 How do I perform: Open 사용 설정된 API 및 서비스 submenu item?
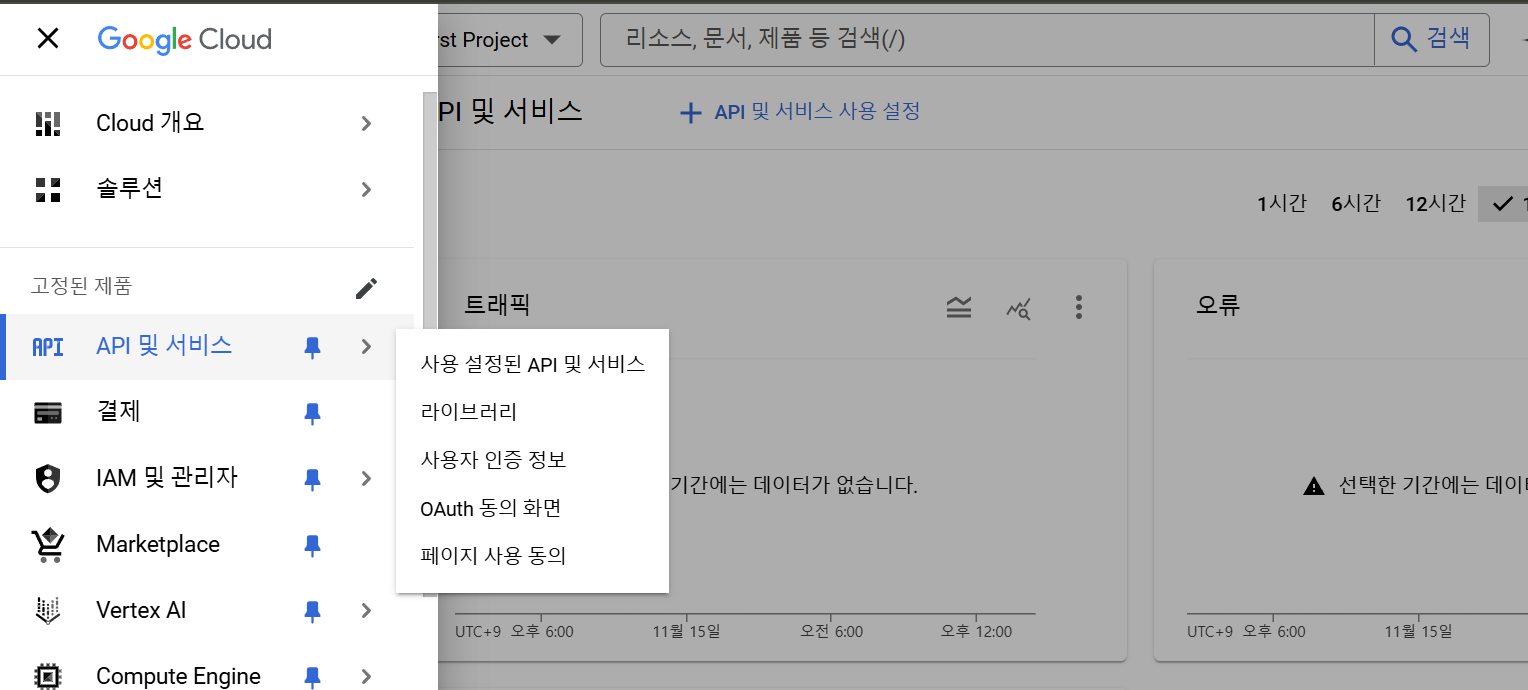pyautogui.click(x=533, y=364)
